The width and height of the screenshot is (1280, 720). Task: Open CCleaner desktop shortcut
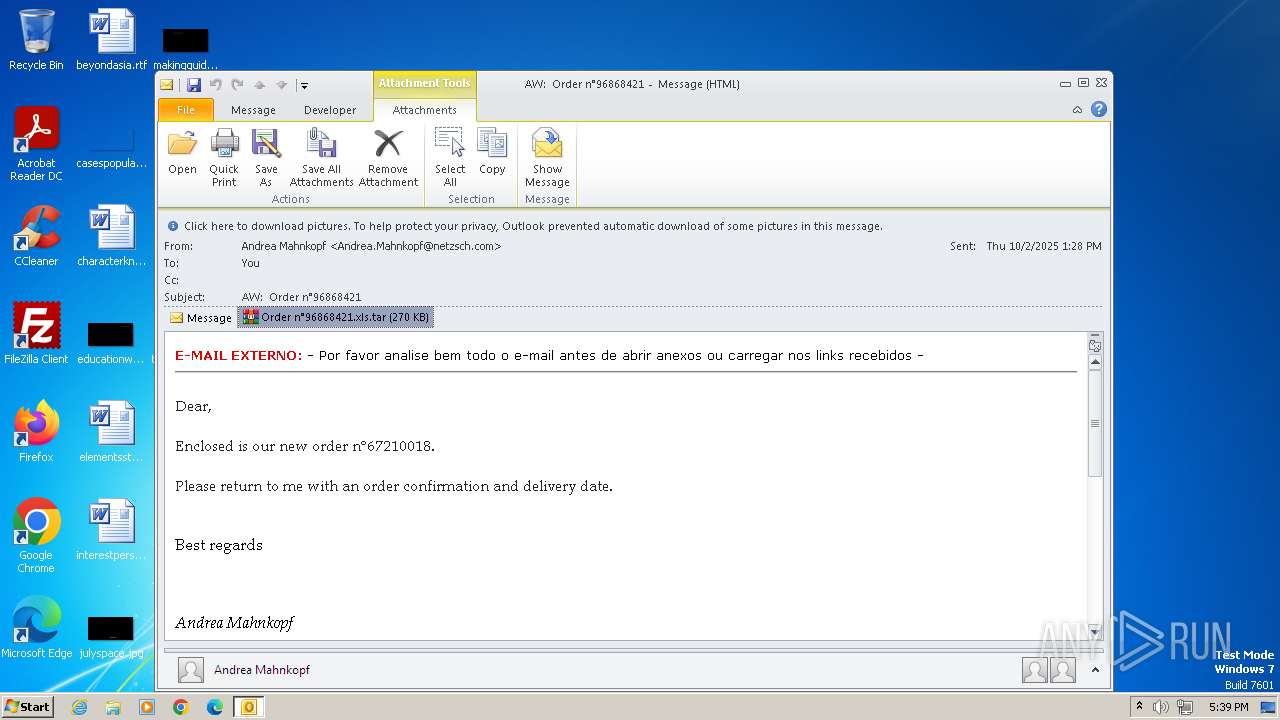point(36,235)
